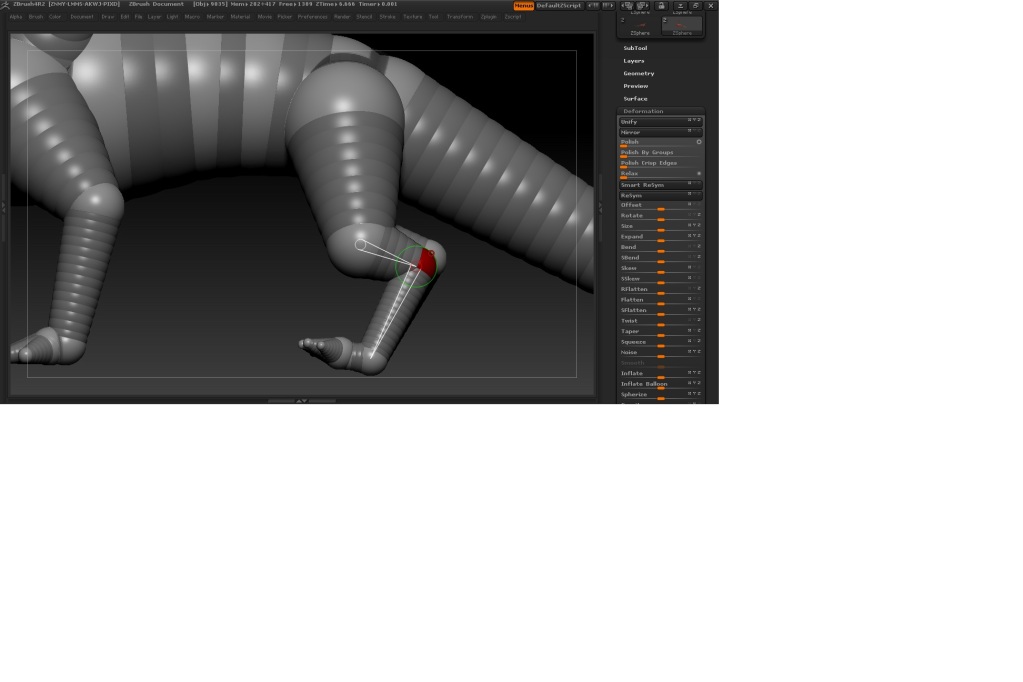1023x682 pixels.
Task: Expand the SubTool sub-palette
Action: coord(635,48)
